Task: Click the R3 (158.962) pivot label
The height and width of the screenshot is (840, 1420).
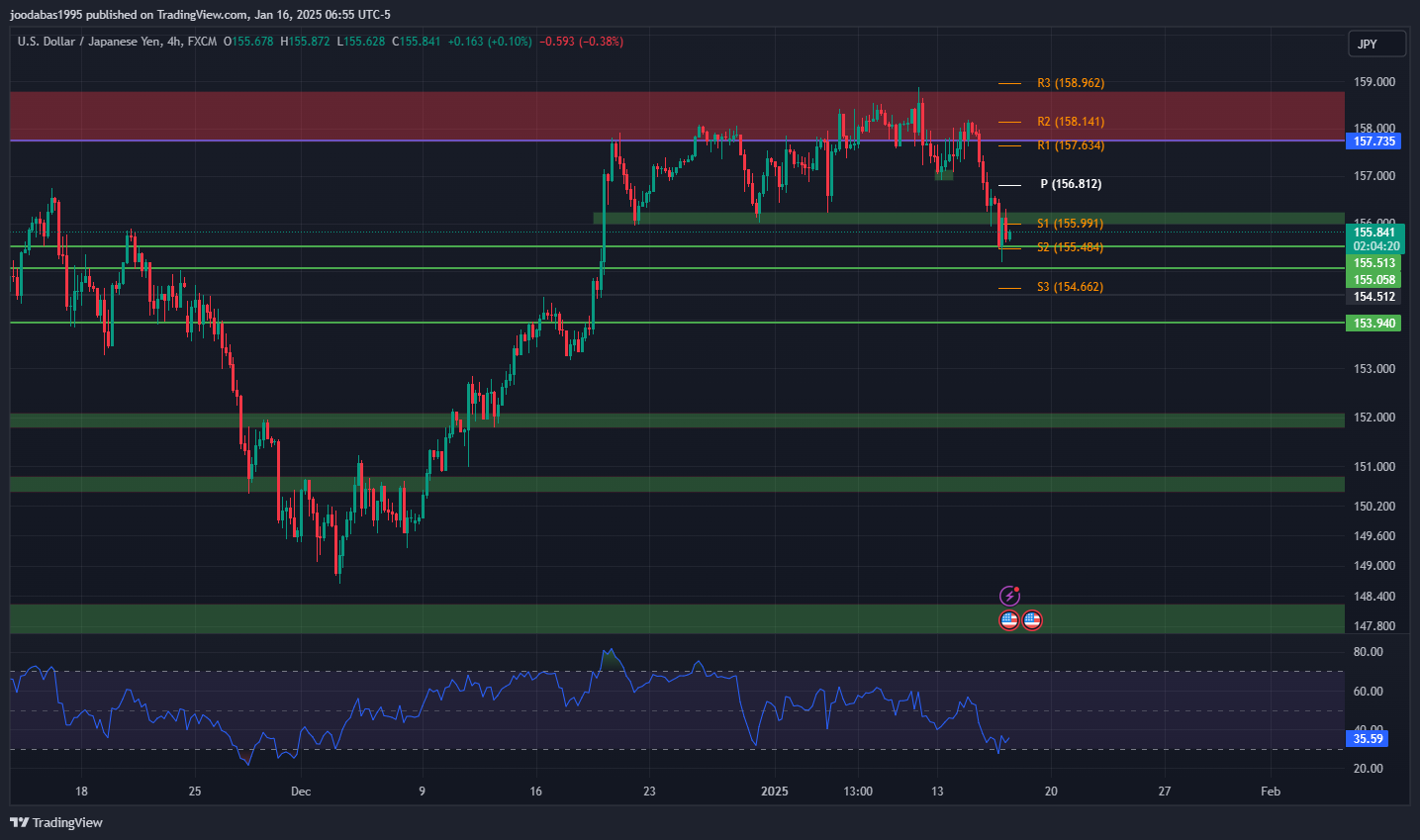Action: [x=1070, y=83]
